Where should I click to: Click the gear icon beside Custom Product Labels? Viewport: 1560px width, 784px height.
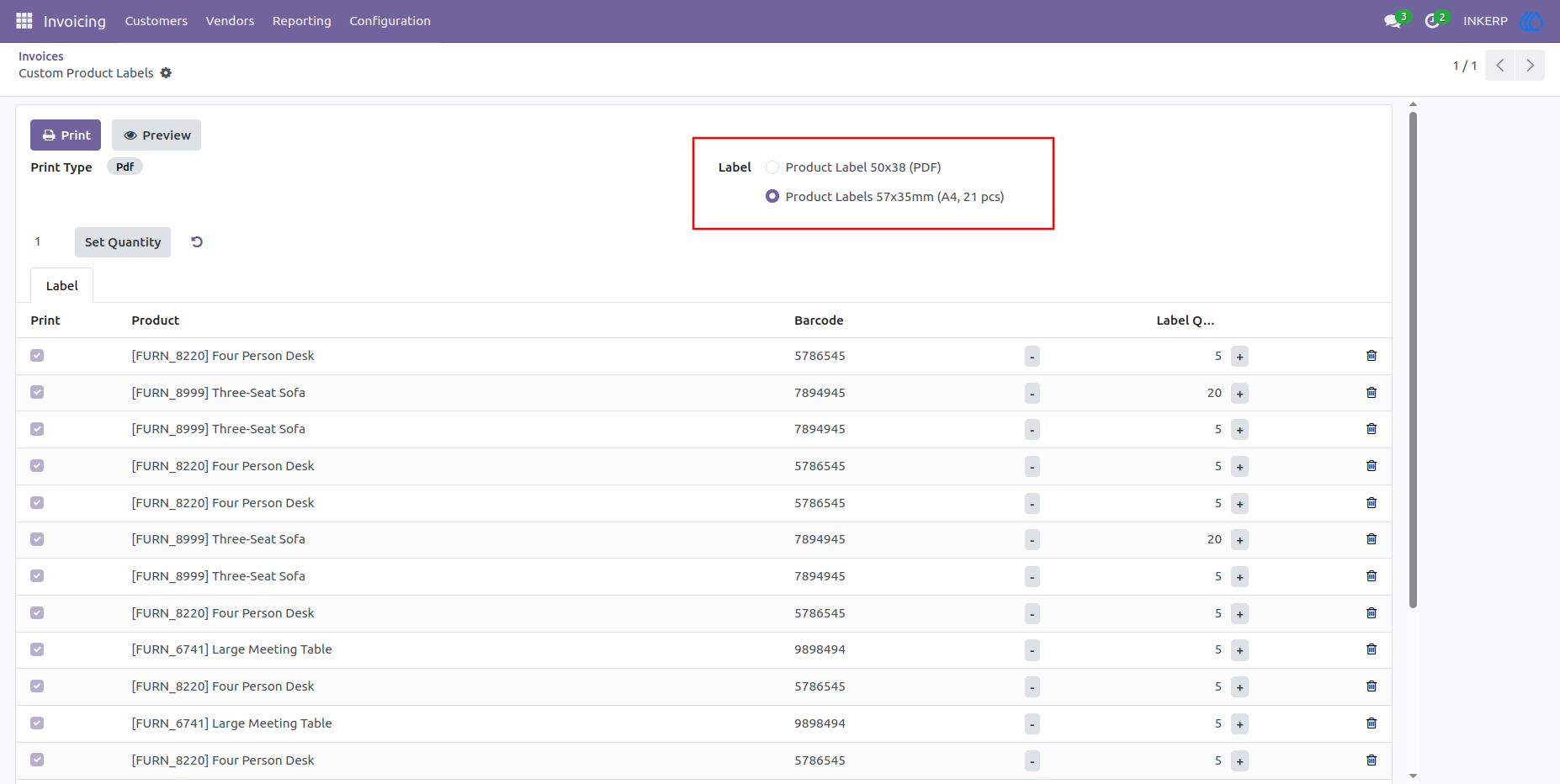pos(166,73)
